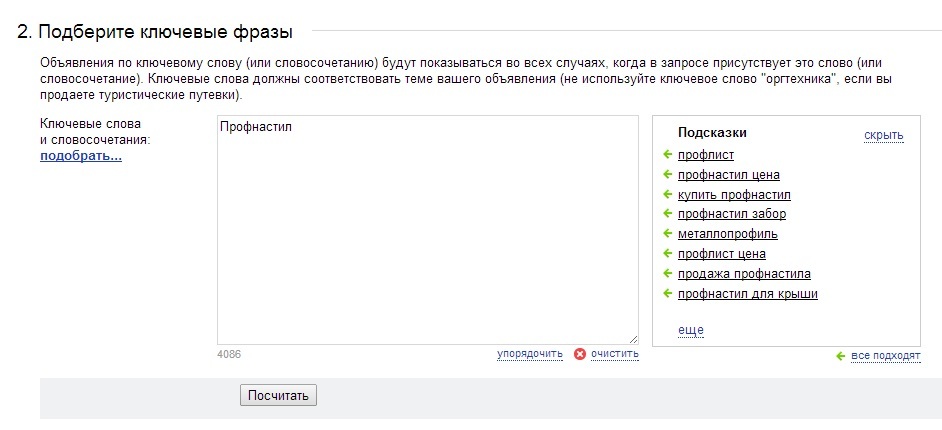This screenshot has width=942, height=430.
Task: Click green arrow beside профлист
Action: (667, 155)
